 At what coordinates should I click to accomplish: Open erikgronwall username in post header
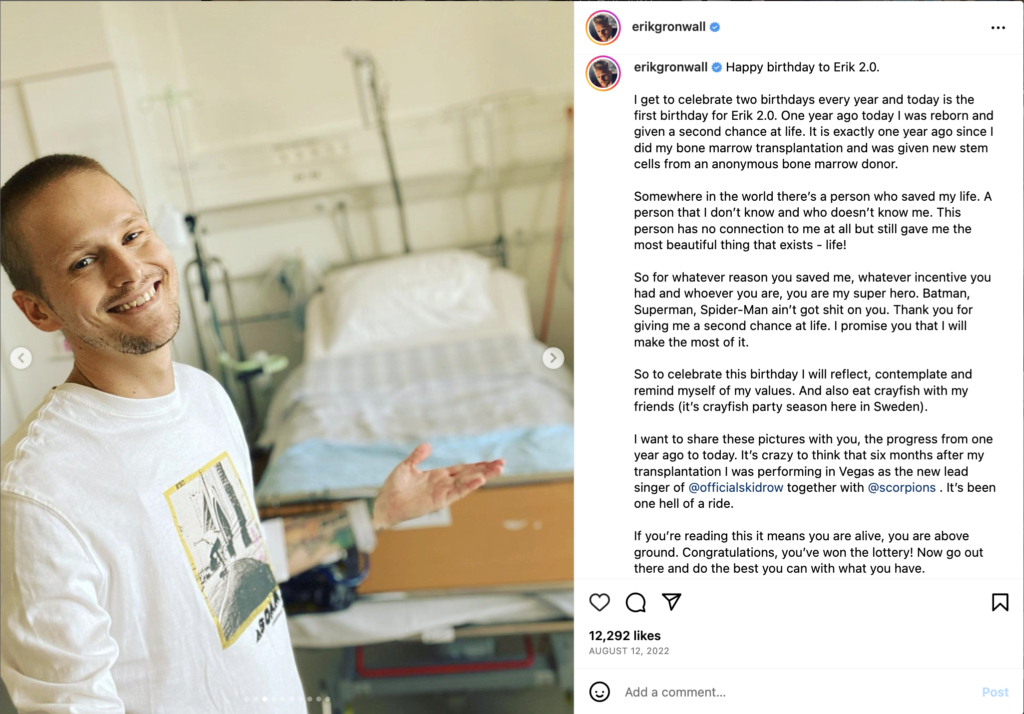[x=668, y=27]
